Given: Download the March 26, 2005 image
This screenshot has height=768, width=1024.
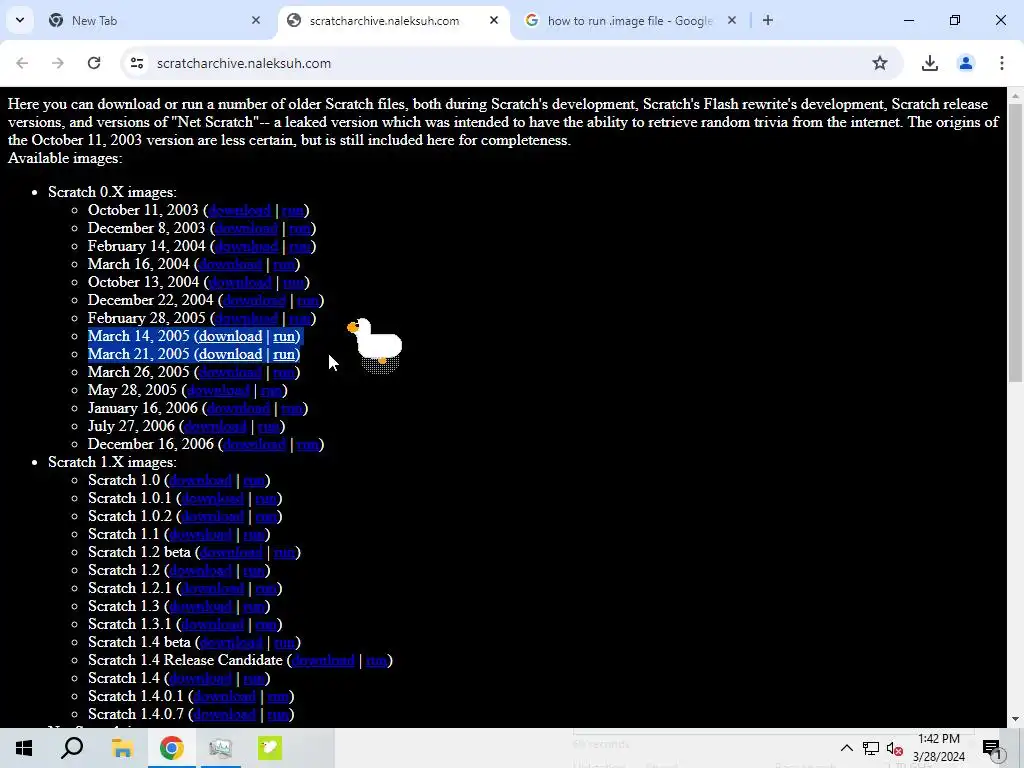Looking at the screenshot, I should click(231, 372).
